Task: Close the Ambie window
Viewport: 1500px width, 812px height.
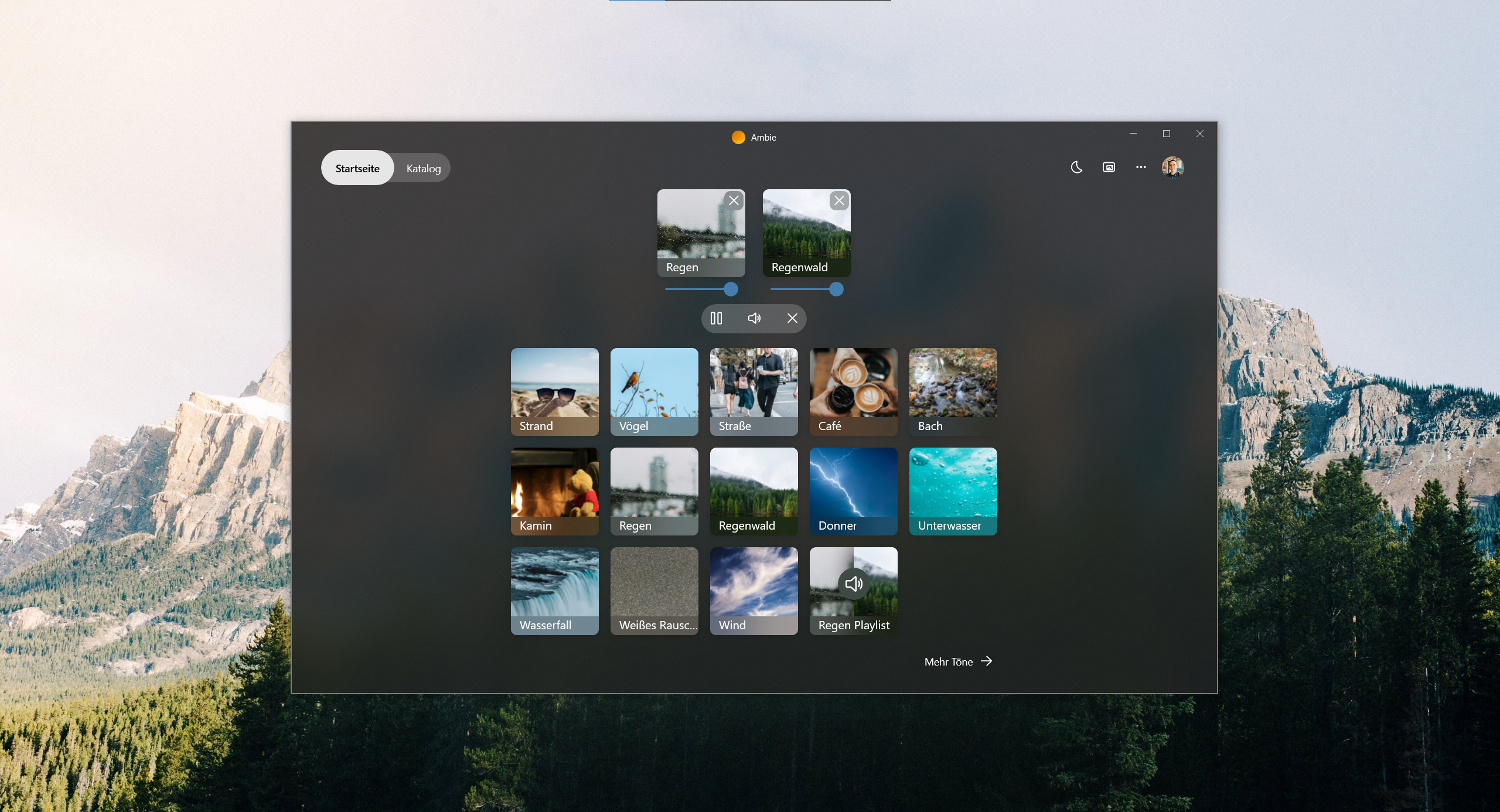Action: tap(1200, 134)
